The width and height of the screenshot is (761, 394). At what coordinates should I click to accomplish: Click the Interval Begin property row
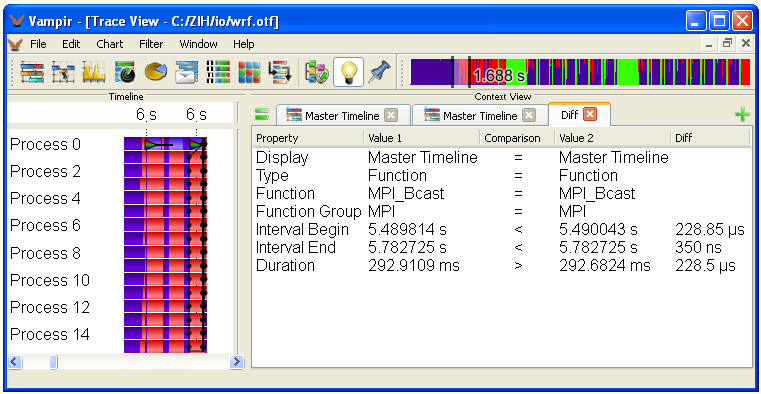click(501, 230)
